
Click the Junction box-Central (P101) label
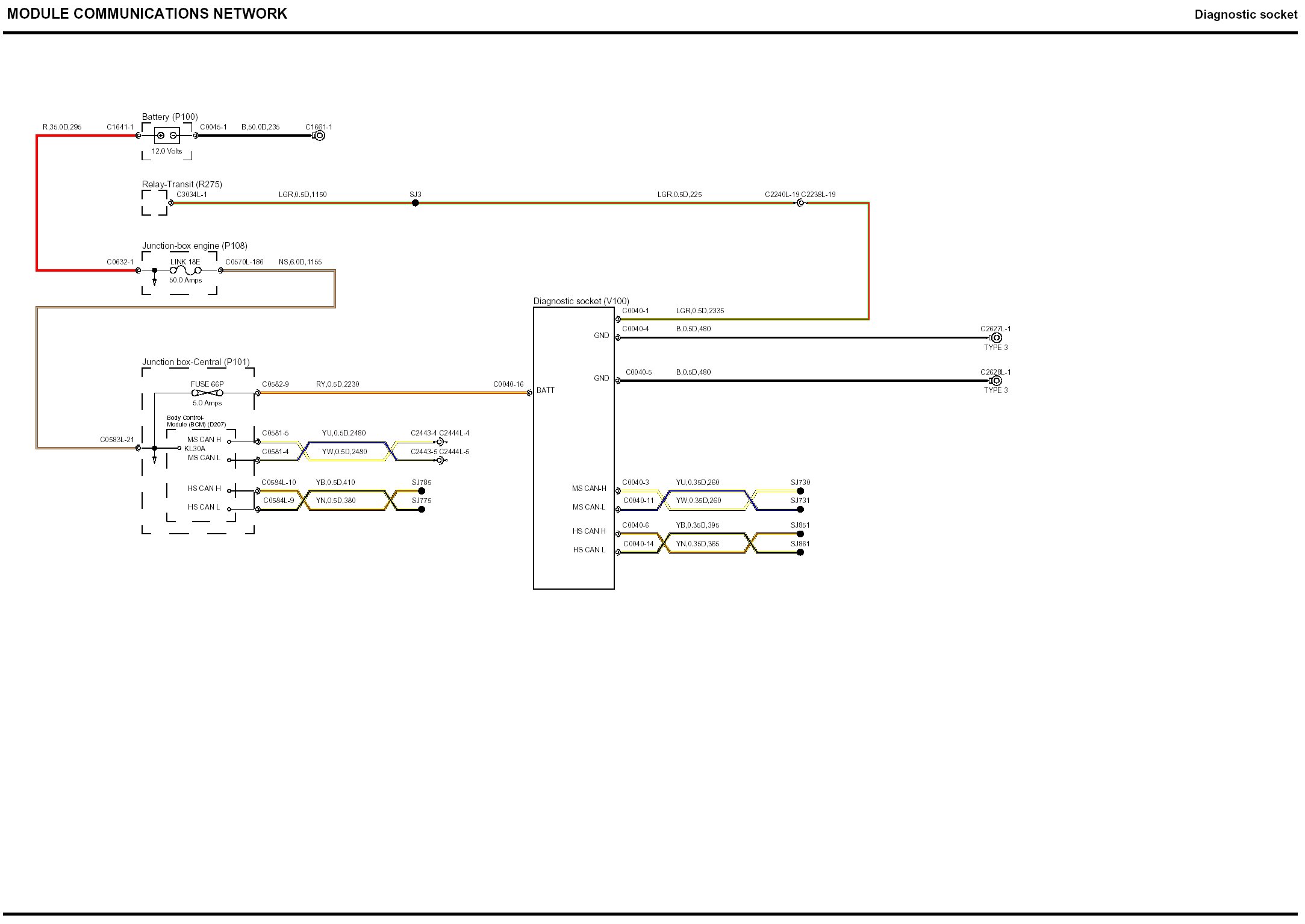pyautogui.click(x=196, y=362)
